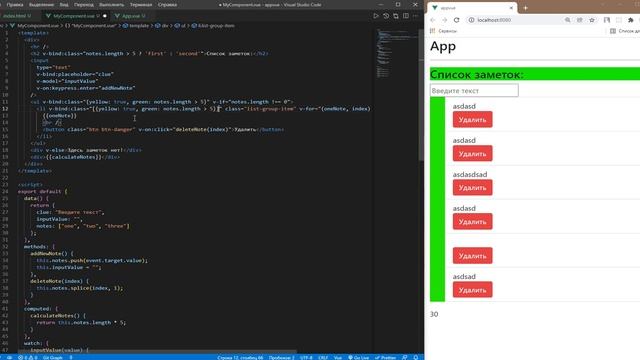Screen dimensions: 640x360
Task: Click the editor vertical scrollbar
Action: tap(421, 94)
